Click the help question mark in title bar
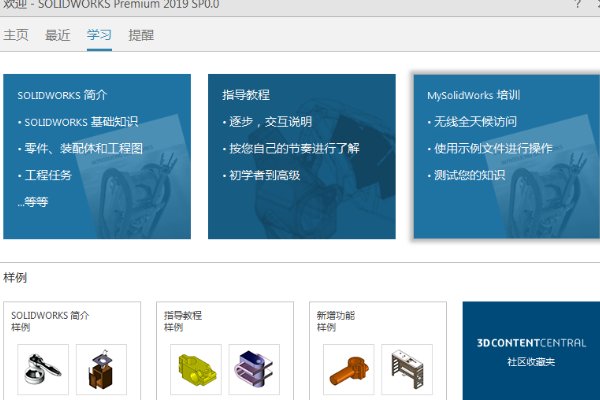 577,4
